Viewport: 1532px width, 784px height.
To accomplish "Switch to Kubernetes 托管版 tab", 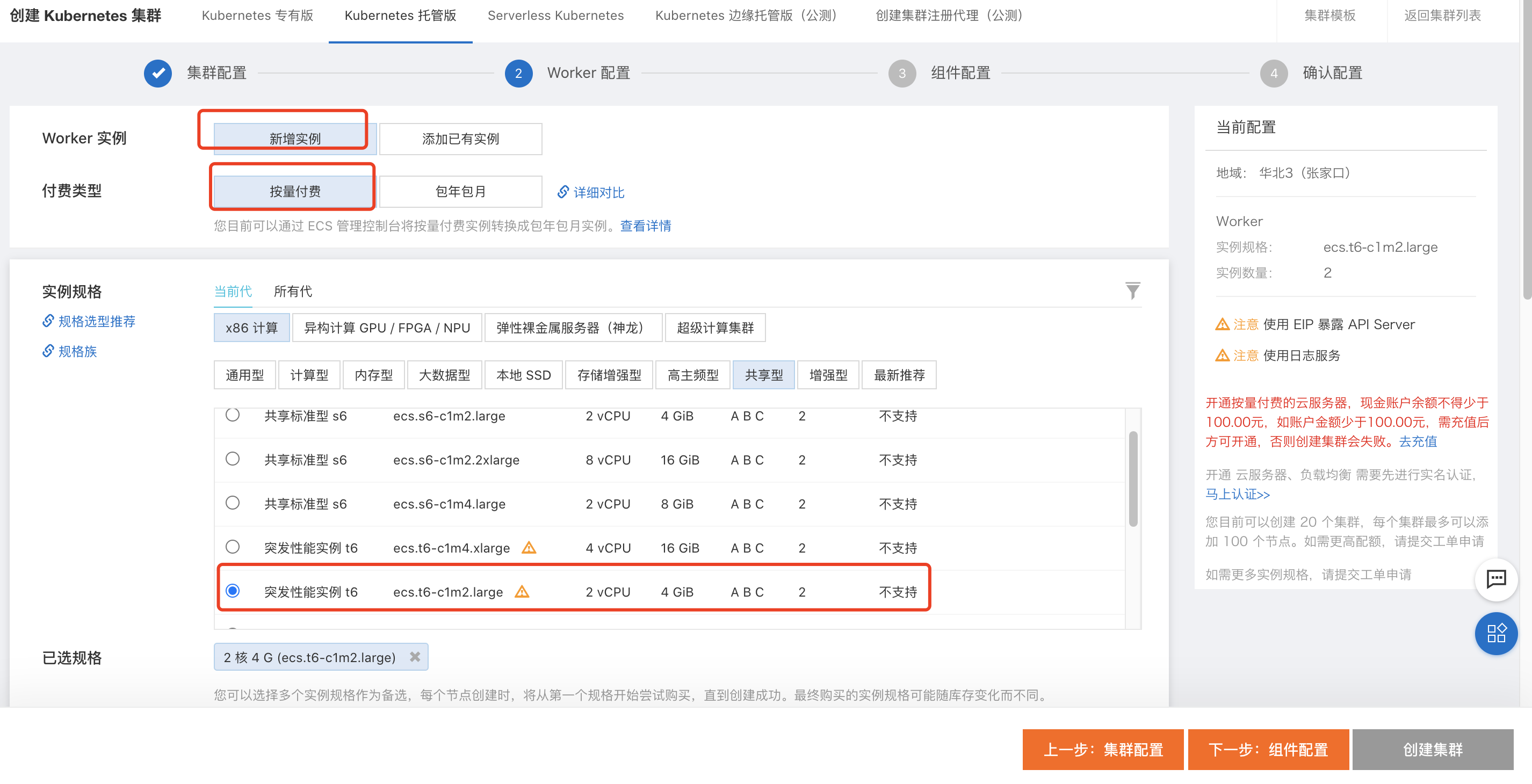I will pos(400,16).
